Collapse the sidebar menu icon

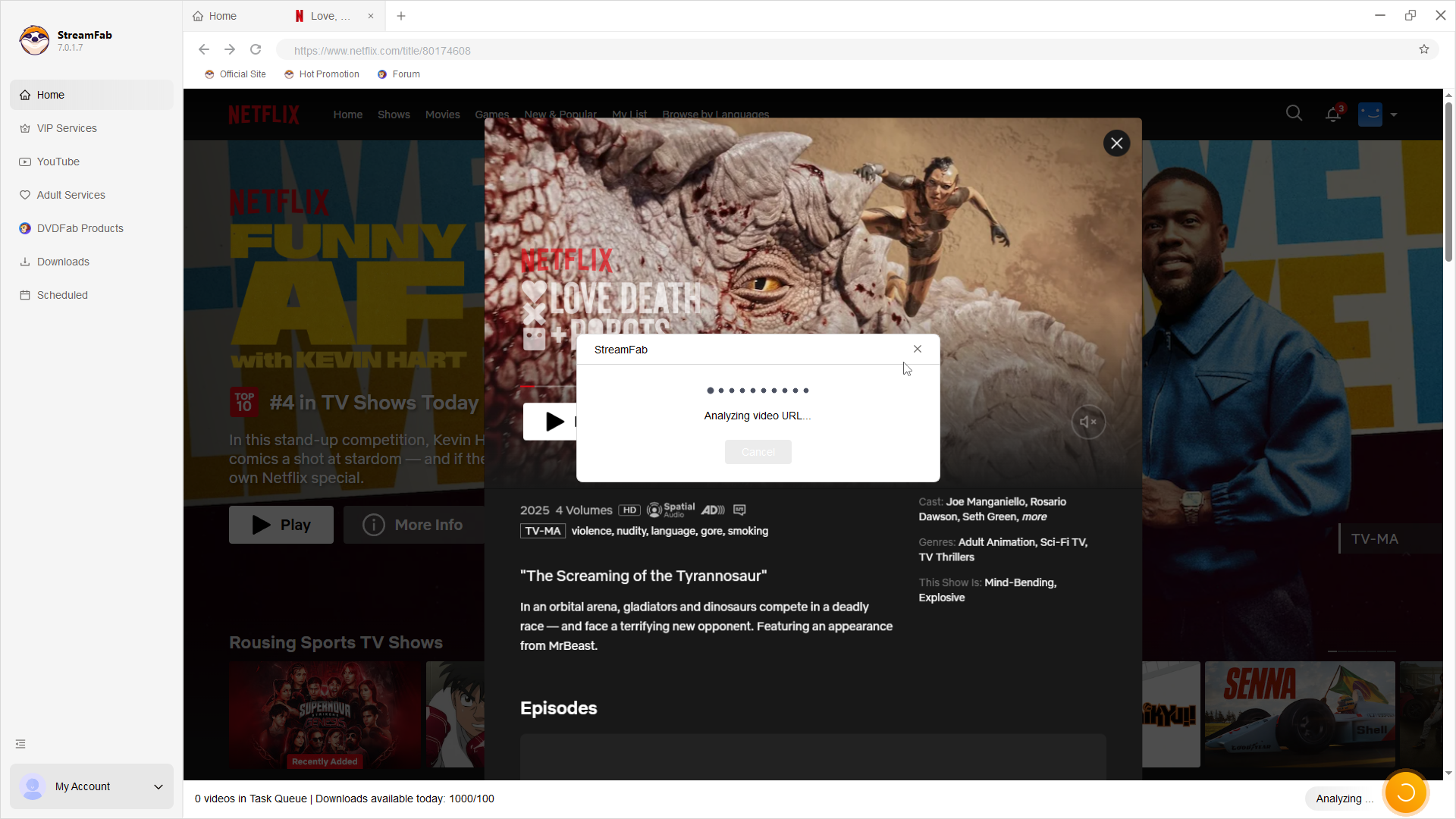(20, 744)
